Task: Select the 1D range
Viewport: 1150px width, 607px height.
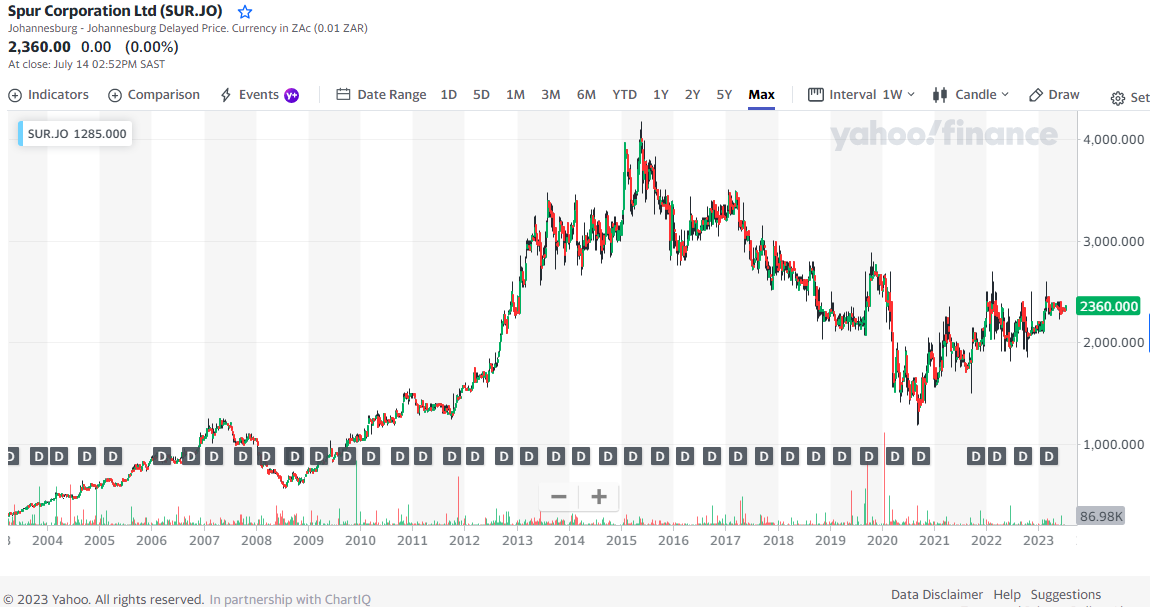Action: pyautogui.click(x=449, y=95)
